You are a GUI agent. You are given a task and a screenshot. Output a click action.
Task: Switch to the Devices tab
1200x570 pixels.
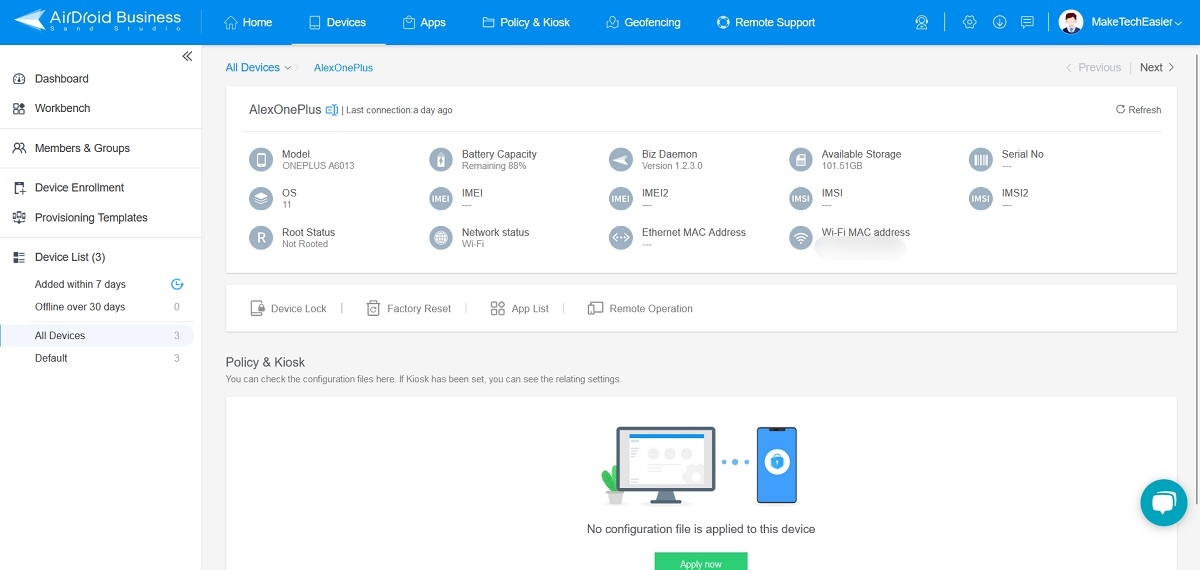point(338,22)
